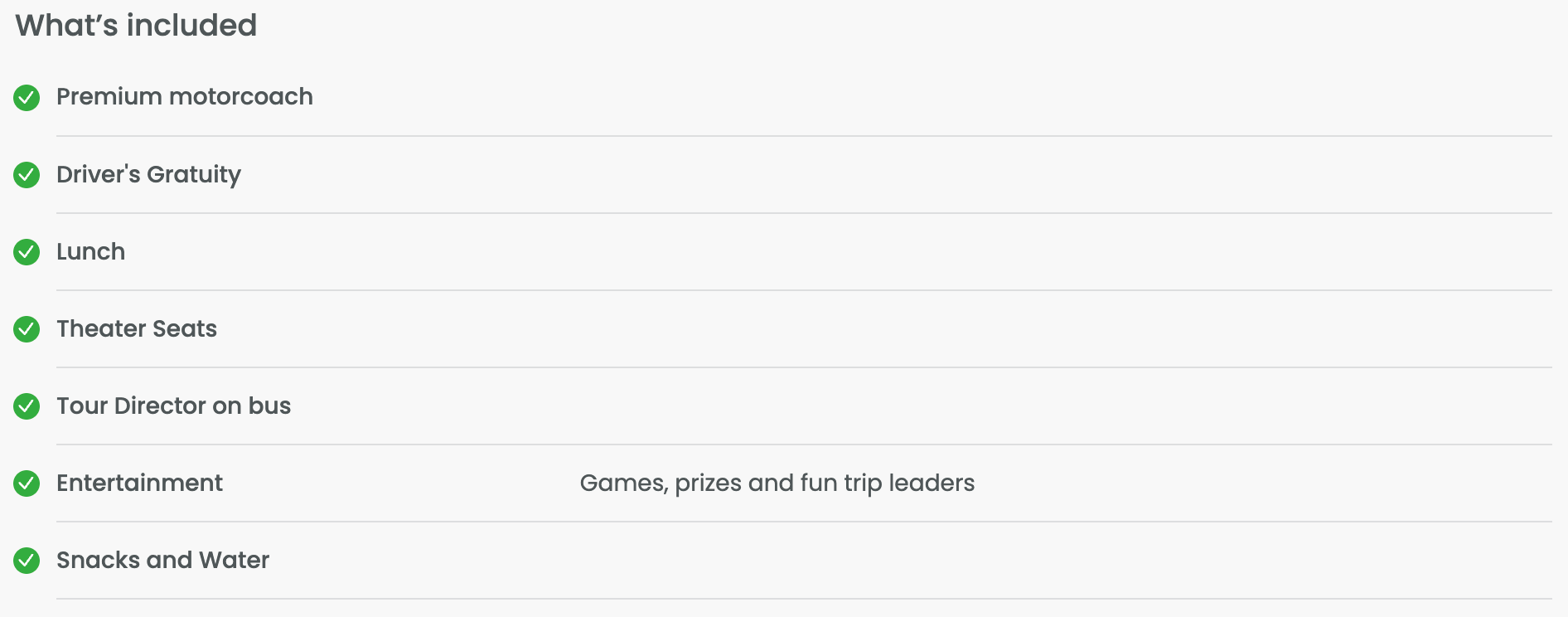
Task: Click the green check next to Entertainment
Action: coord(27,483)
